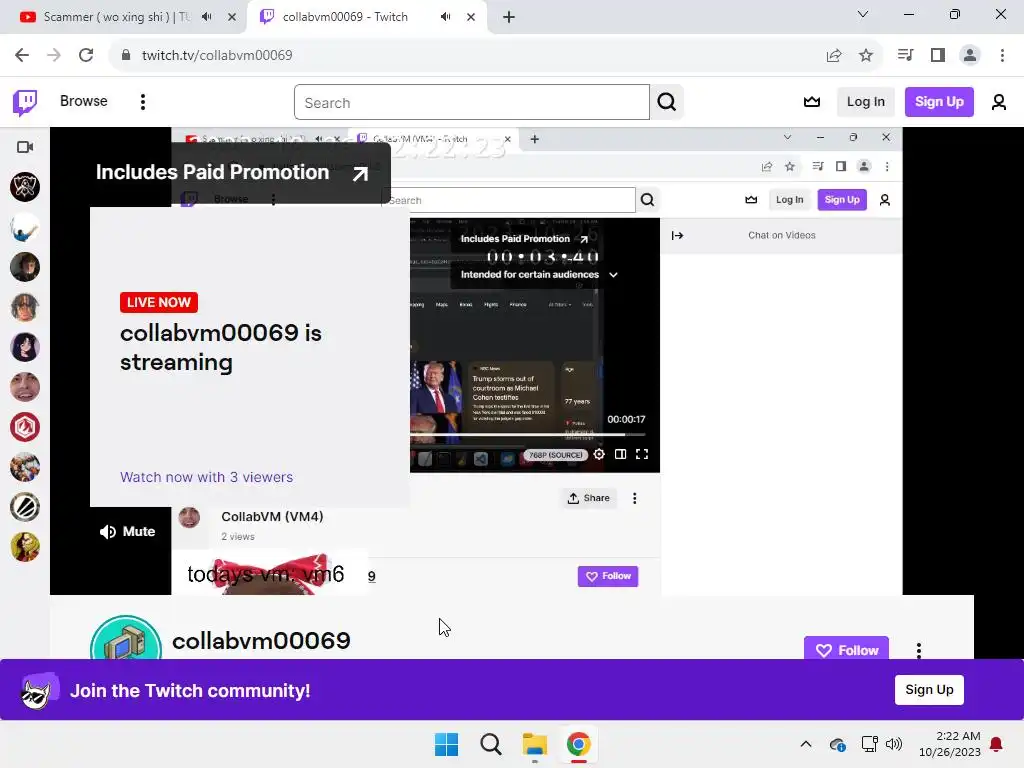The image size is (1024, 768).
Task: Expand Intended for certain audiences notice
Action: [539, 274]
